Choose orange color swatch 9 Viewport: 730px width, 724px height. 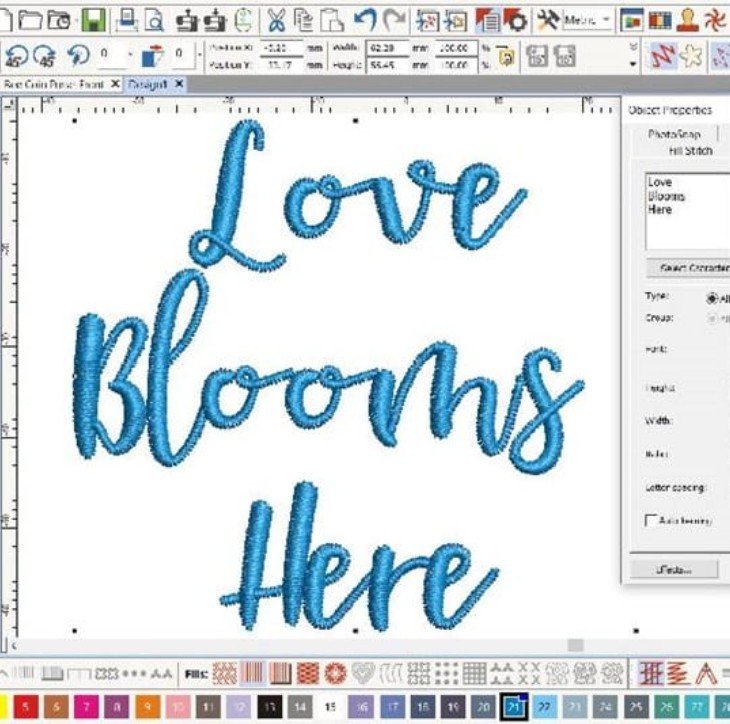(x=148, y=707)
